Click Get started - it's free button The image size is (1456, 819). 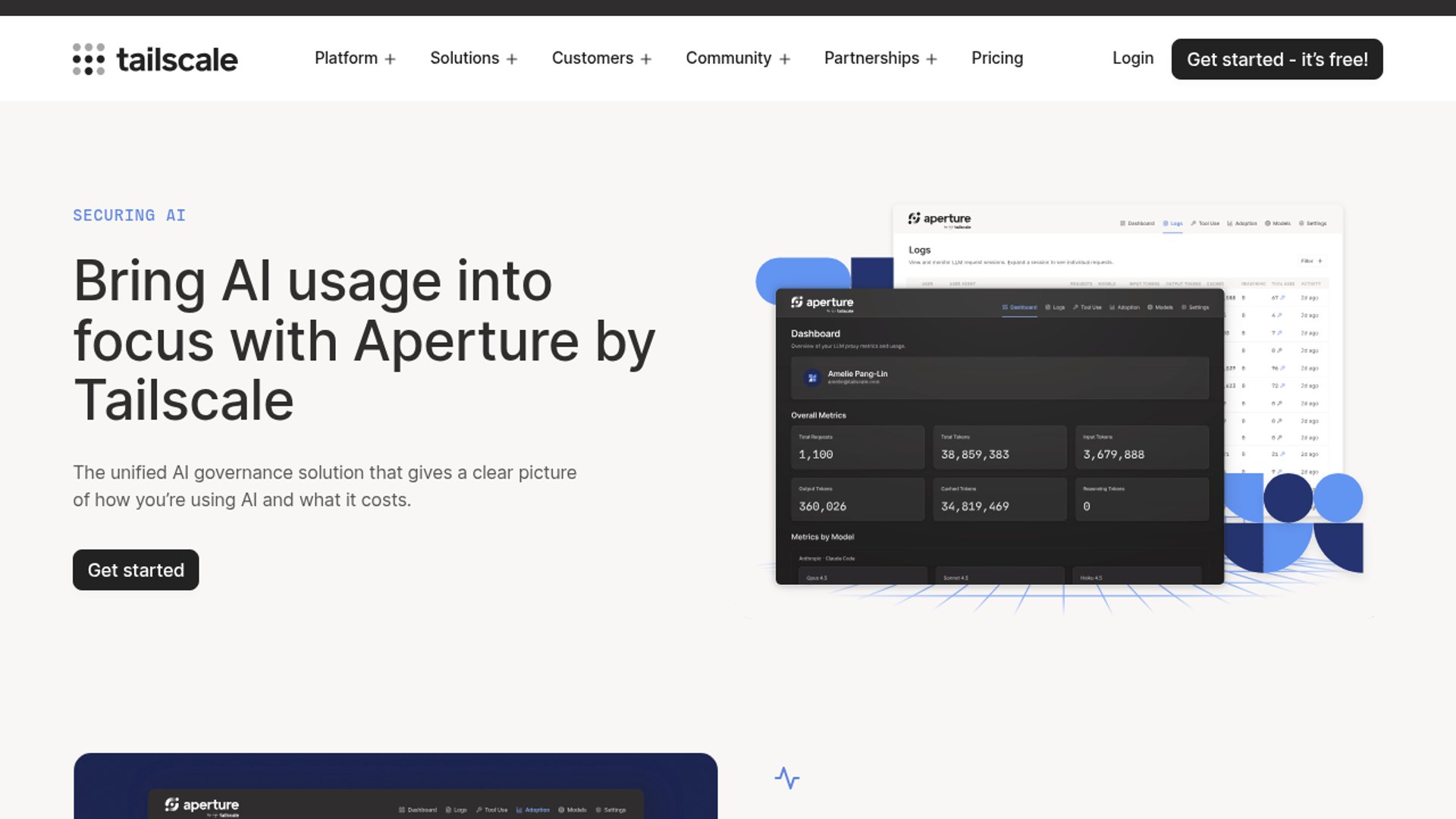(1277, 59)
